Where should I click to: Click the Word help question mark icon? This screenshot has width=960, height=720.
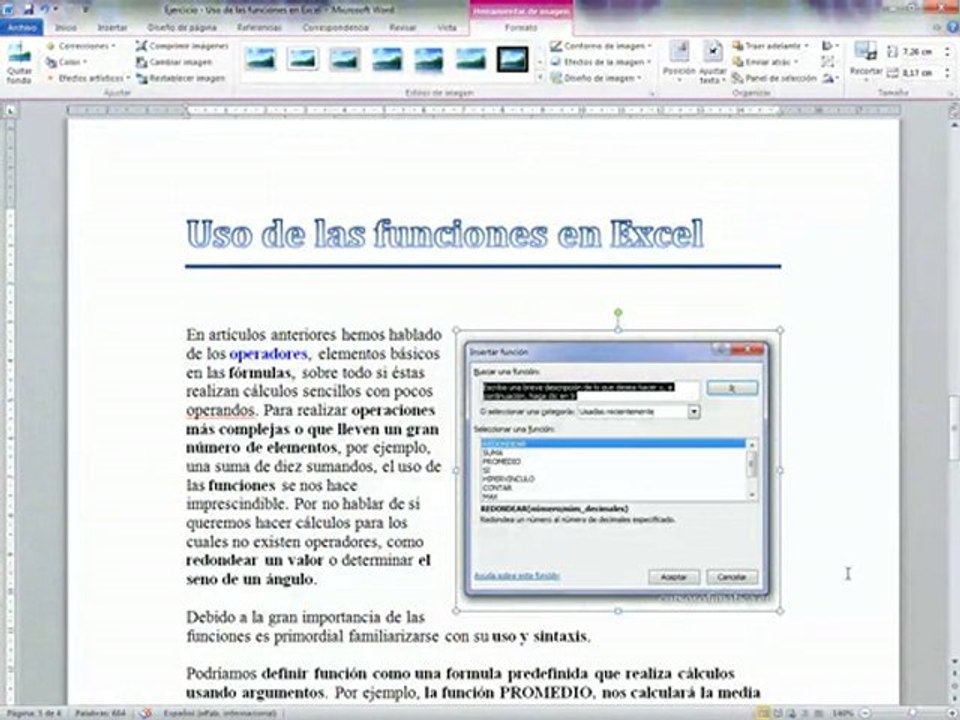(x=953, y=27)
